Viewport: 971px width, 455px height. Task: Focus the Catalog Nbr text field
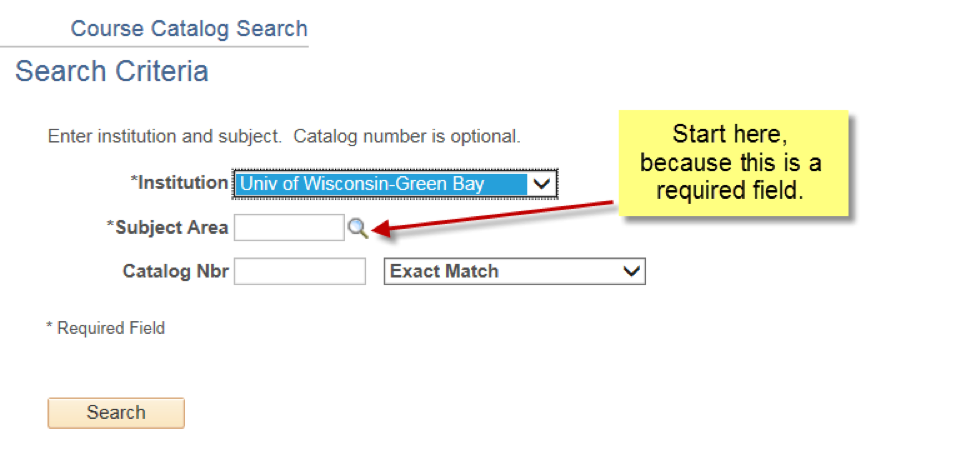point(300,272)
